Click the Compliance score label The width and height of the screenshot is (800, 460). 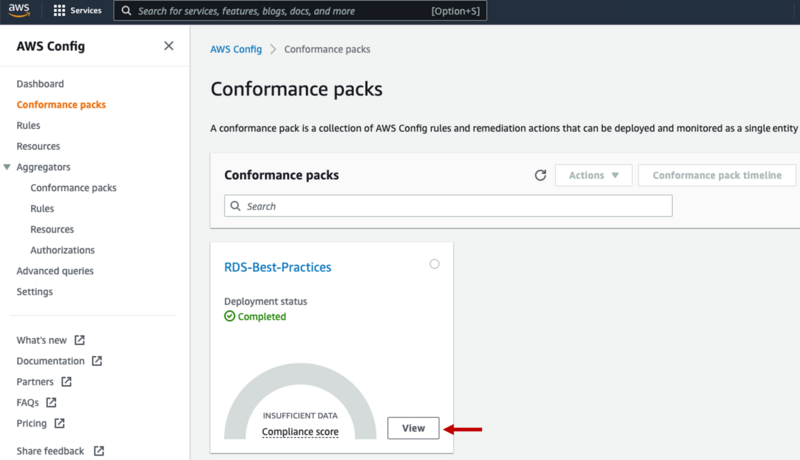[x=300, y=432]
